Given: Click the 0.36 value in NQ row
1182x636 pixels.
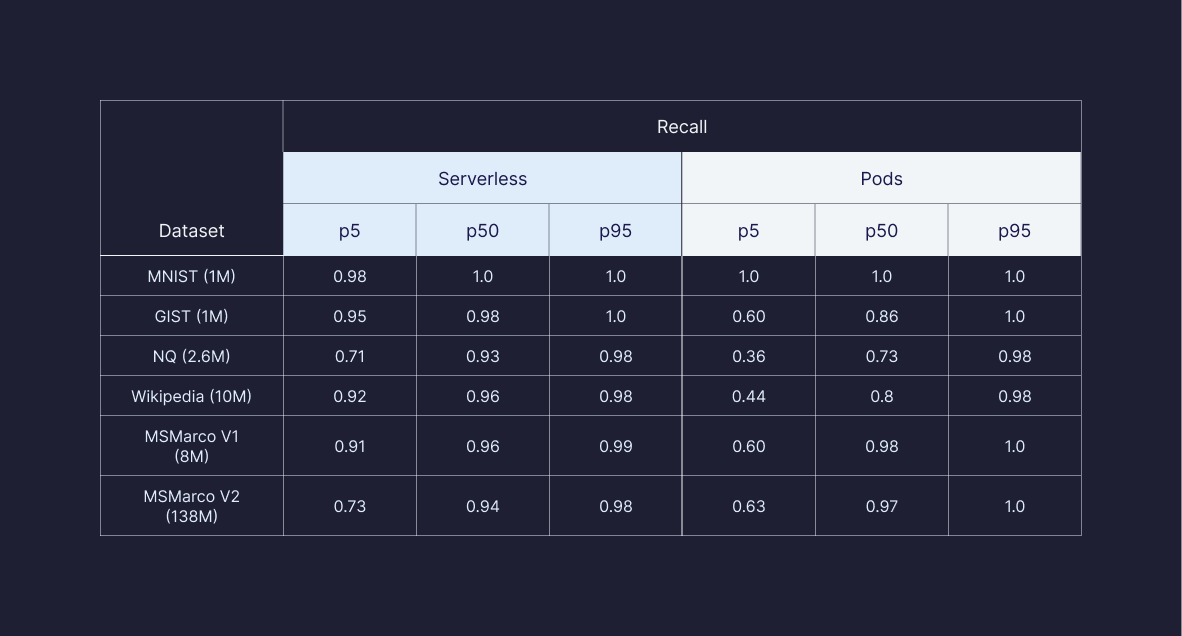Looking at the screenshot, I should coord(748,356).
